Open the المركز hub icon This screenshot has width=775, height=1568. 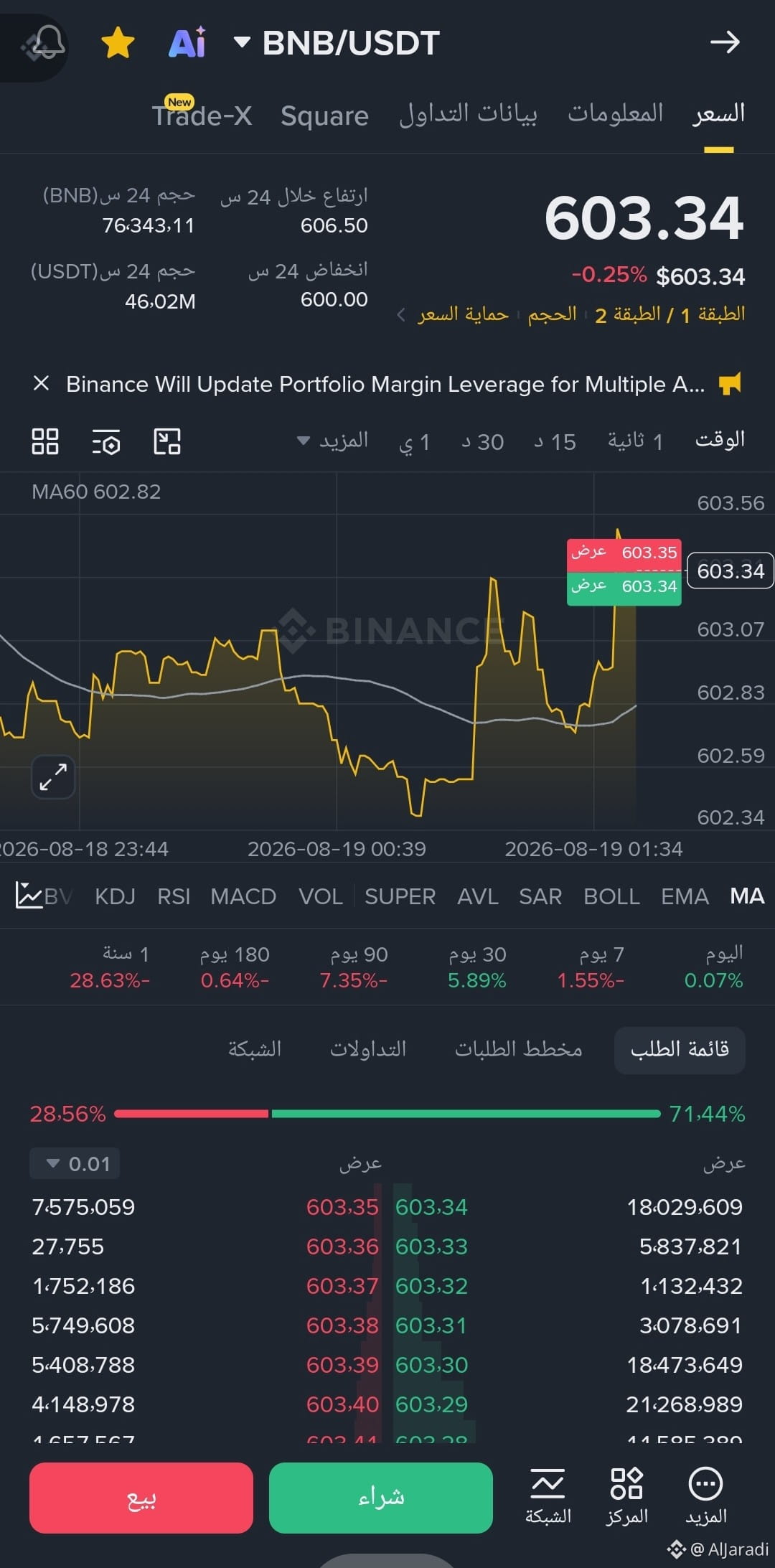[x=626, y=1496]
